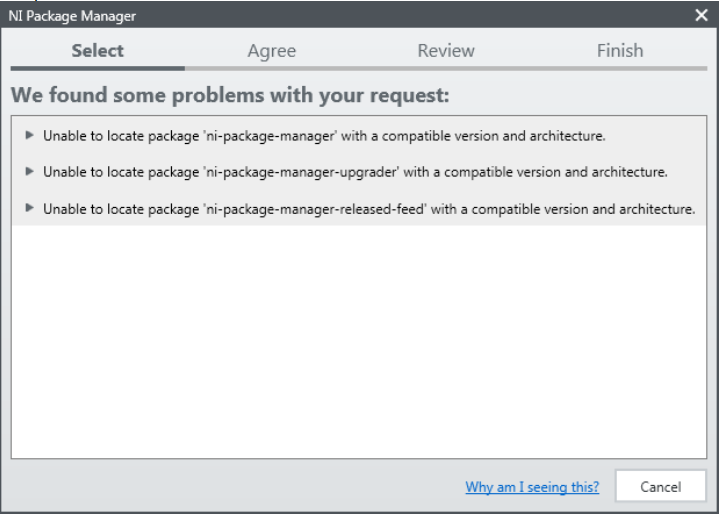Open the 'Why am I seeing this?' link
This screenshot has height=515, width=721.
tap(532, 487)
